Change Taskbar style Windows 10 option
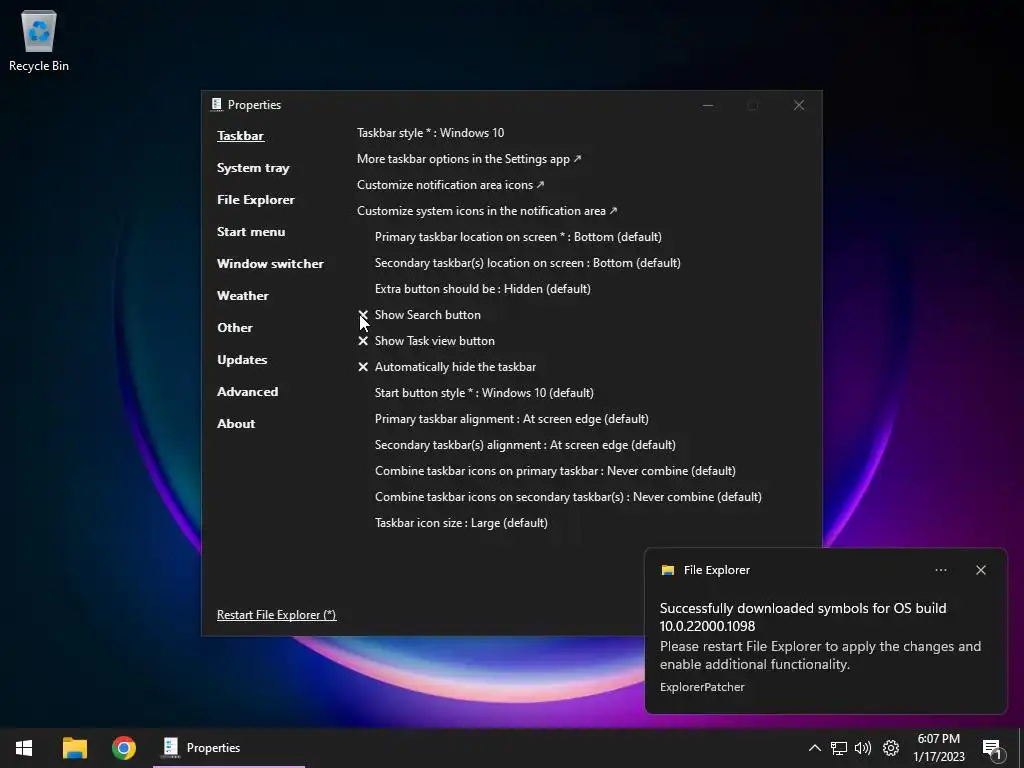Screen dimensions: 1024x768 430,133
